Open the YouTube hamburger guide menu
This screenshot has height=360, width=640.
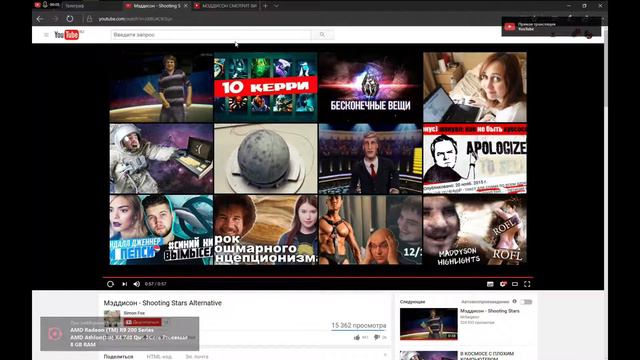pyautogui.click(x=46, y=35)
